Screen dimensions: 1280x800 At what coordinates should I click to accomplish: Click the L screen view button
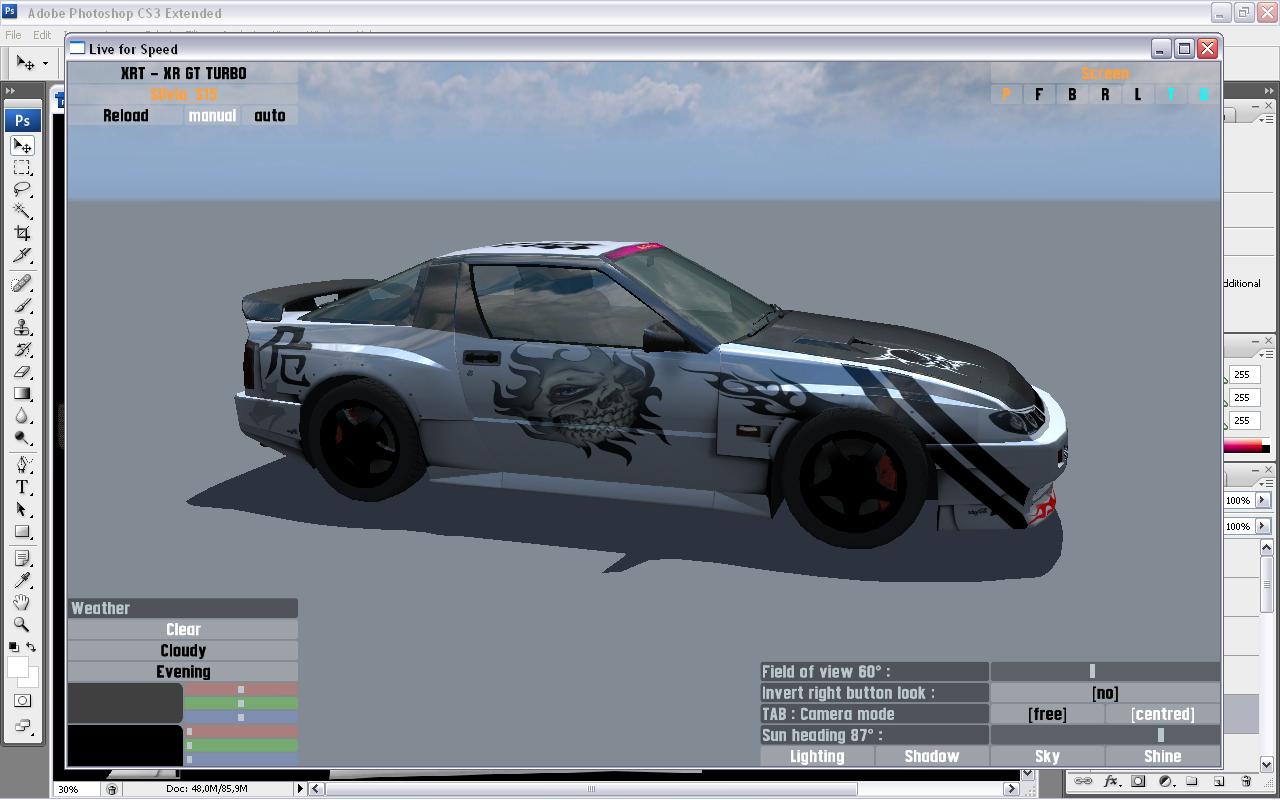point(1138,95)
